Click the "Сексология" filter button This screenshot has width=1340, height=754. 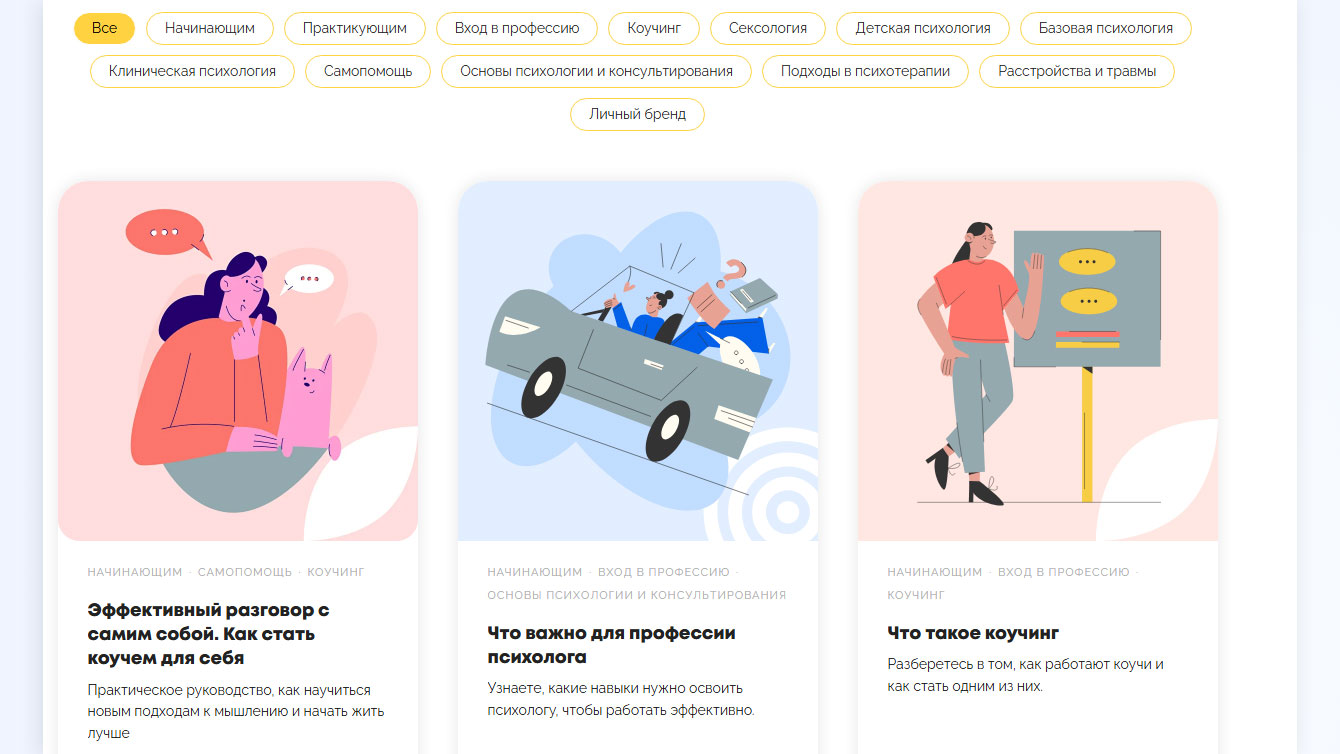tap(768, 28)
